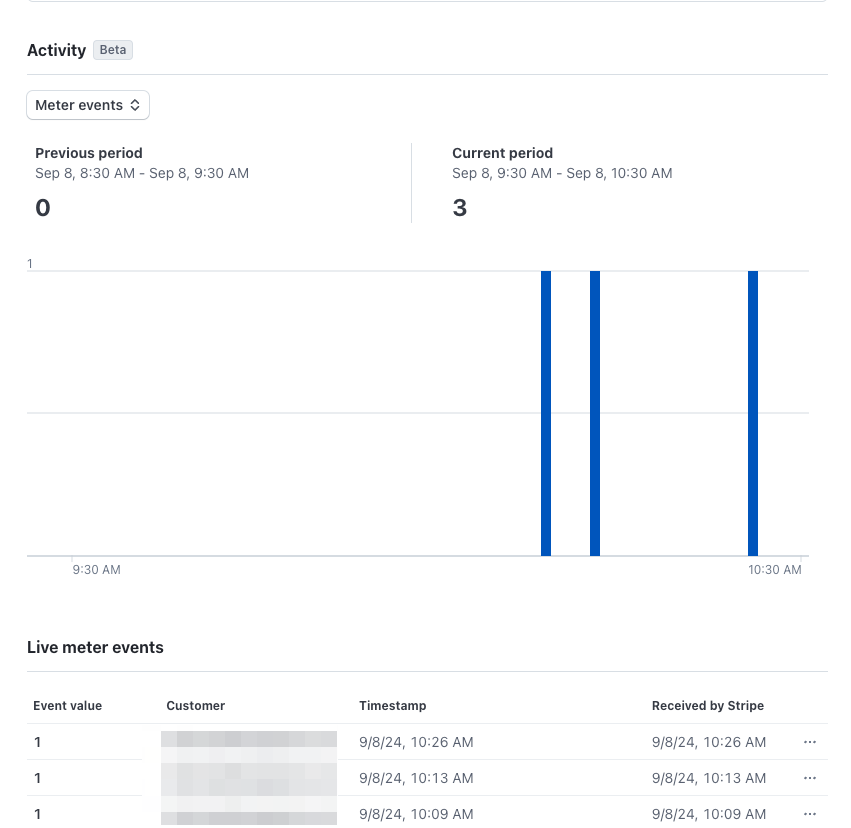Open options menu for 10:13 AM event

(x=809, y=778)
